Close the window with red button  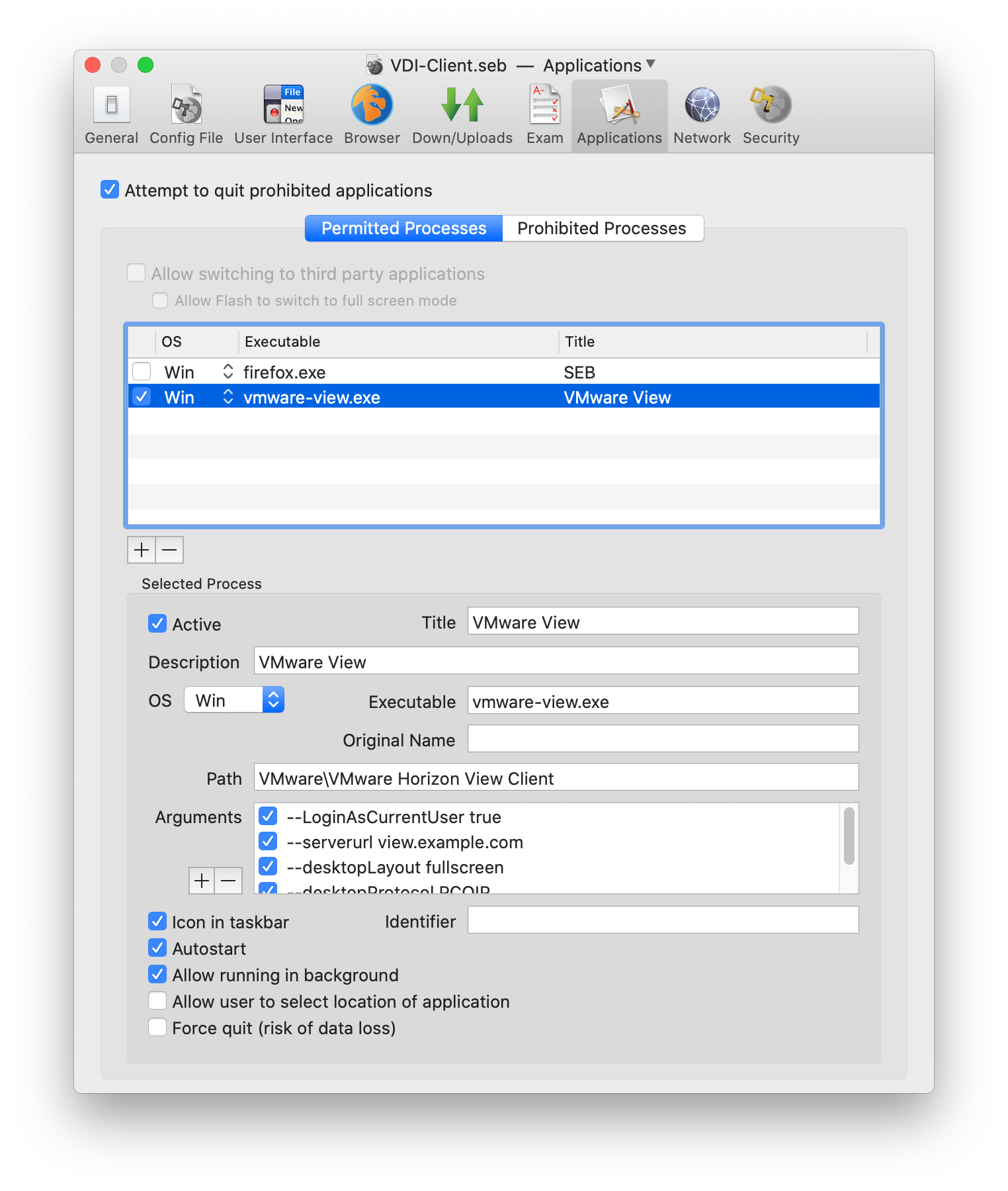pos(93,65)
